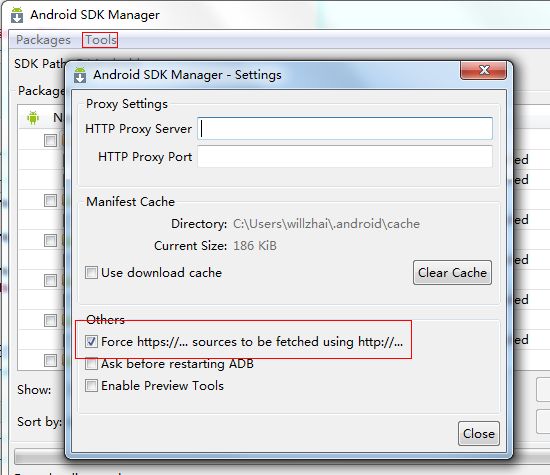Click the HTTP Proxy Port input field
The width and height of the screenshot is (550, 475).
(345, 157)
